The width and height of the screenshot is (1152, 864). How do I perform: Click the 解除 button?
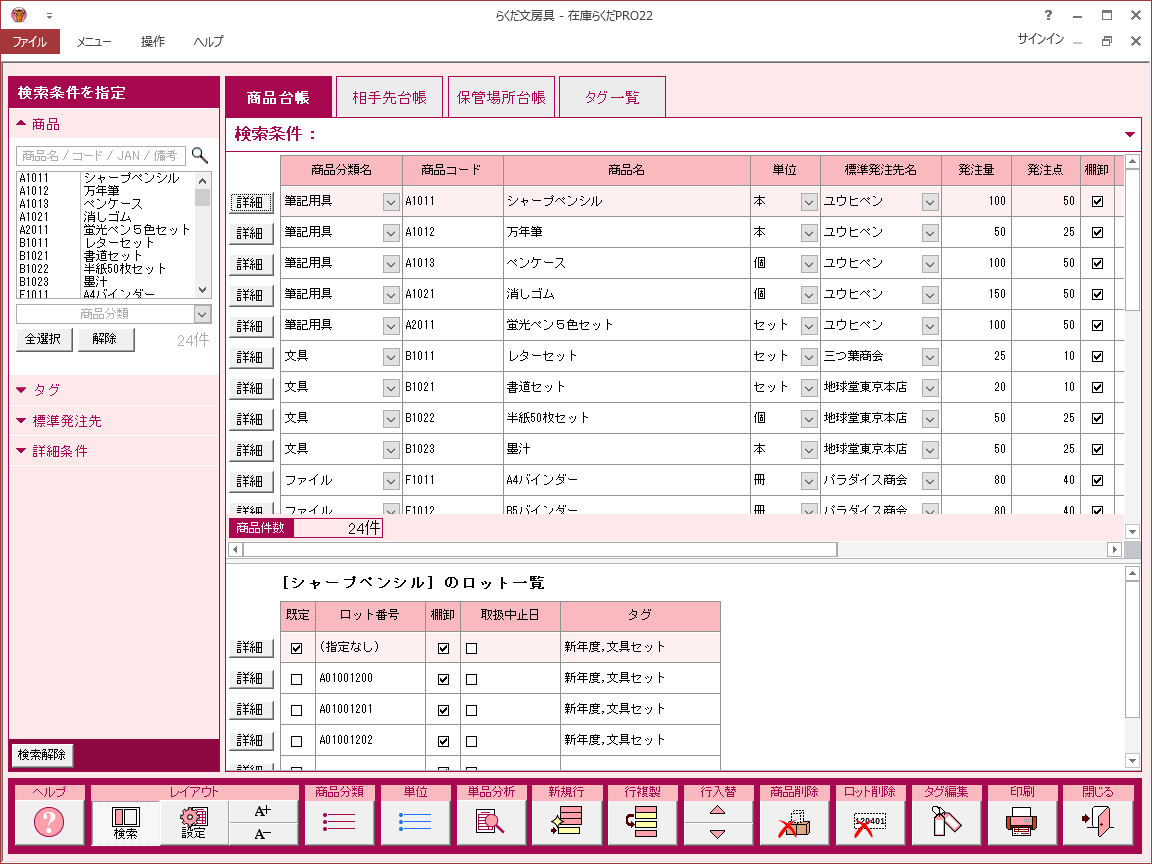point(105,339)
